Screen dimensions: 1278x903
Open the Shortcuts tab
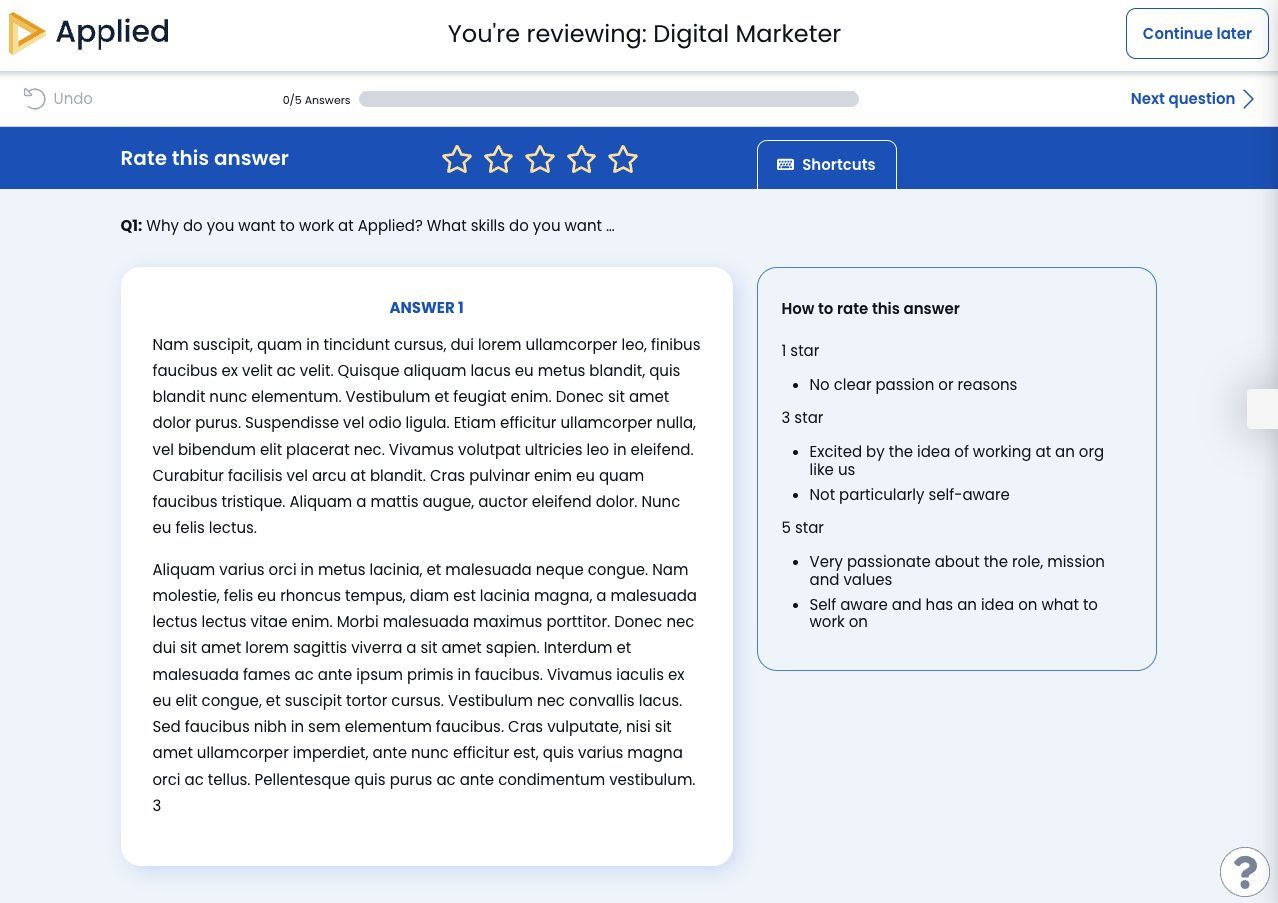coord(827,165)
